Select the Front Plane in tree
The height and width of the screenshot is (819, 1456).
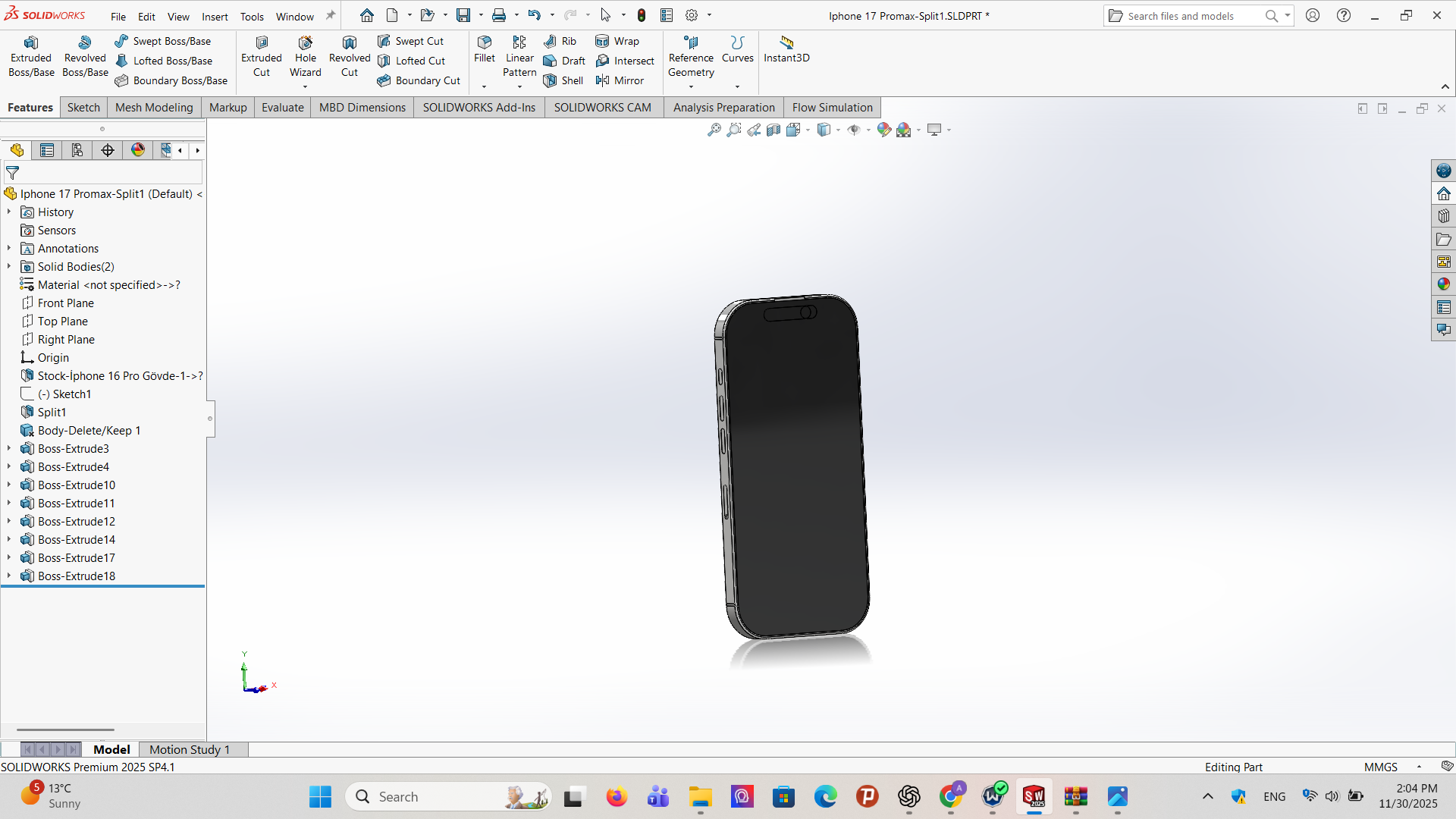tap(65, 303)
